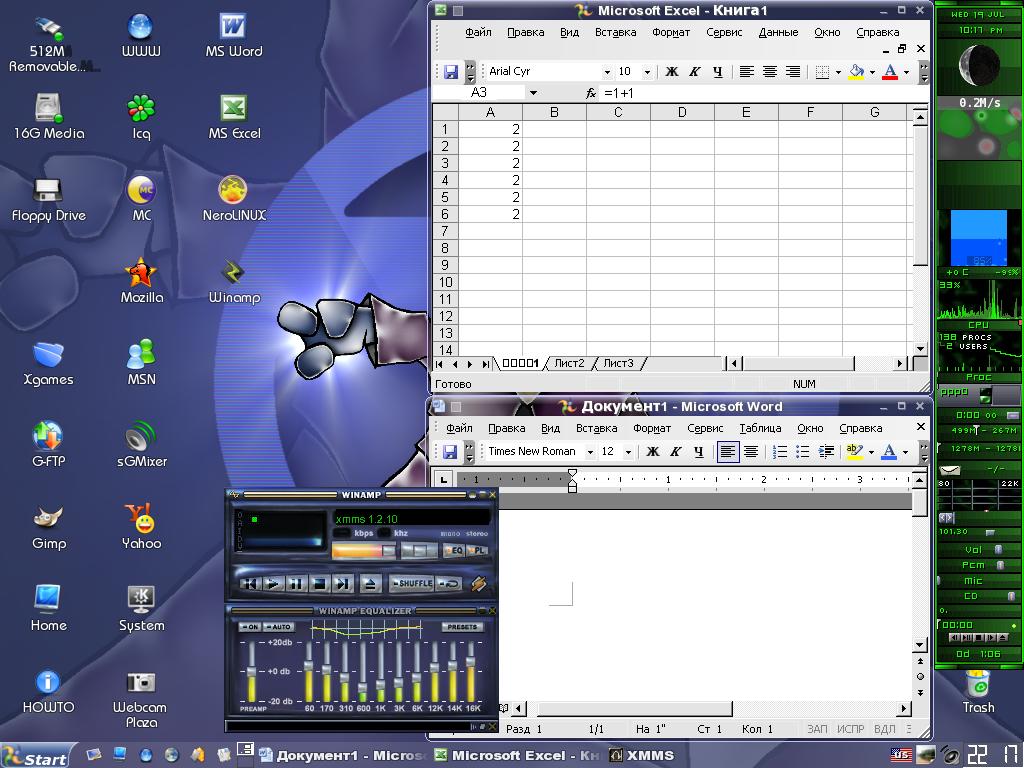The height and width of the screenshot is (768, 1024).
Task: Open the Вставка menu in Word
Action: point(596,428)
